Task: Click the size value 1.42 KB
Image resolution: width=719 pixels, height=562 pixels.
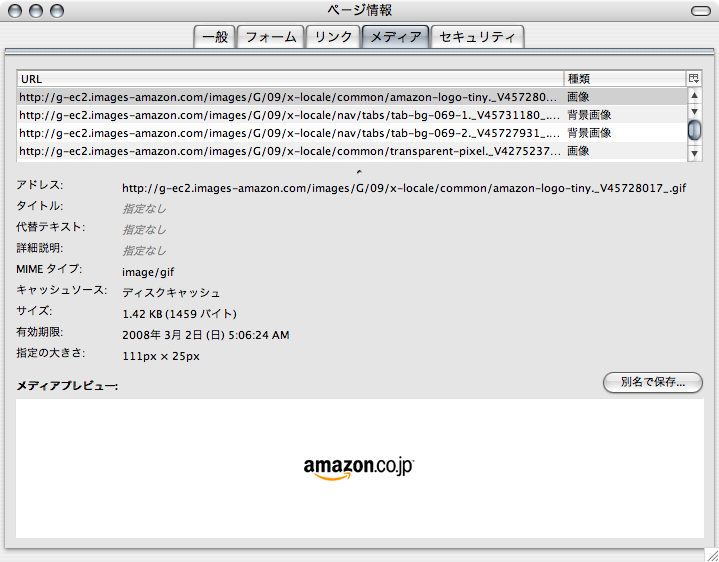Action: (x=179, y=314)
